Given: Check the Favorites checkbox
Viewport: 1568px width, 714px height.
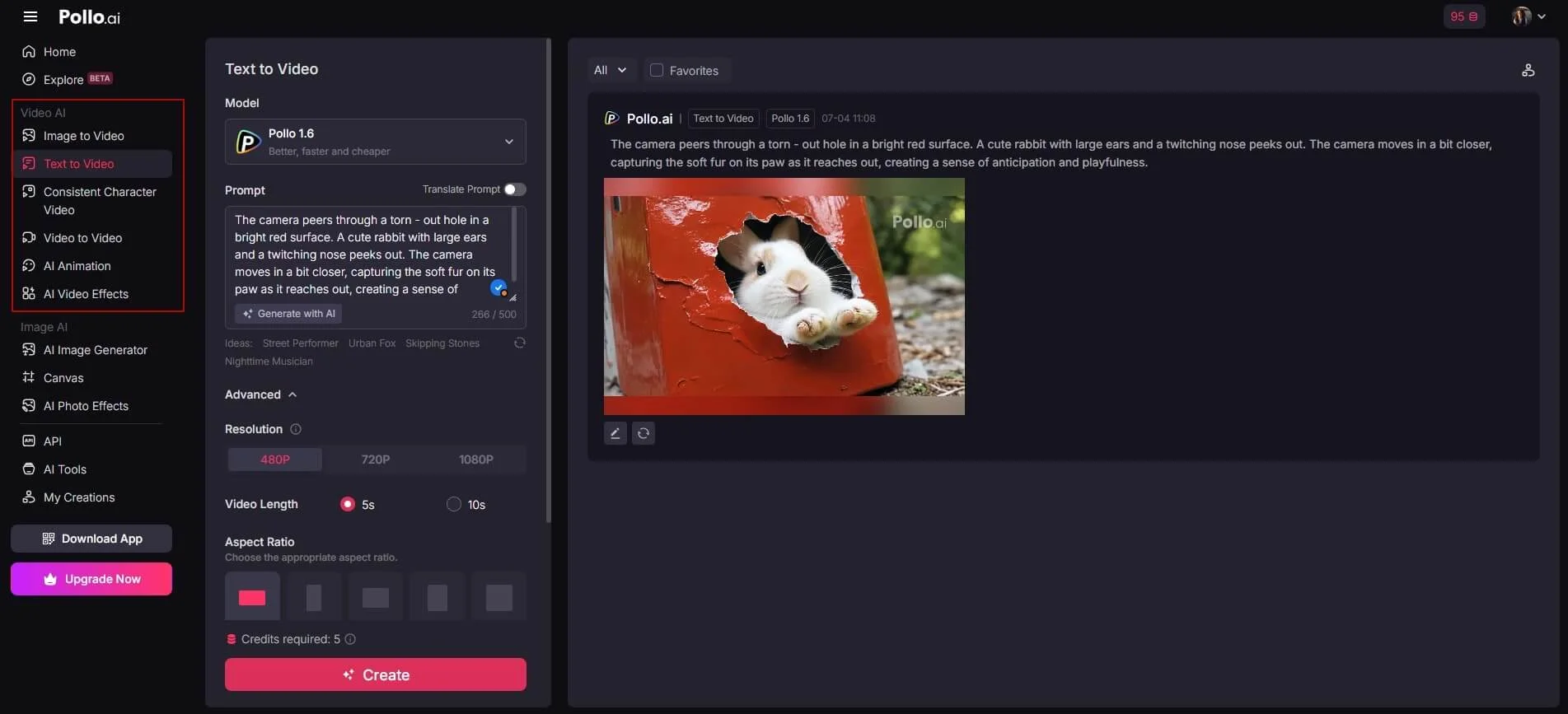Looking at the screenshot, I should click(657, 71).
